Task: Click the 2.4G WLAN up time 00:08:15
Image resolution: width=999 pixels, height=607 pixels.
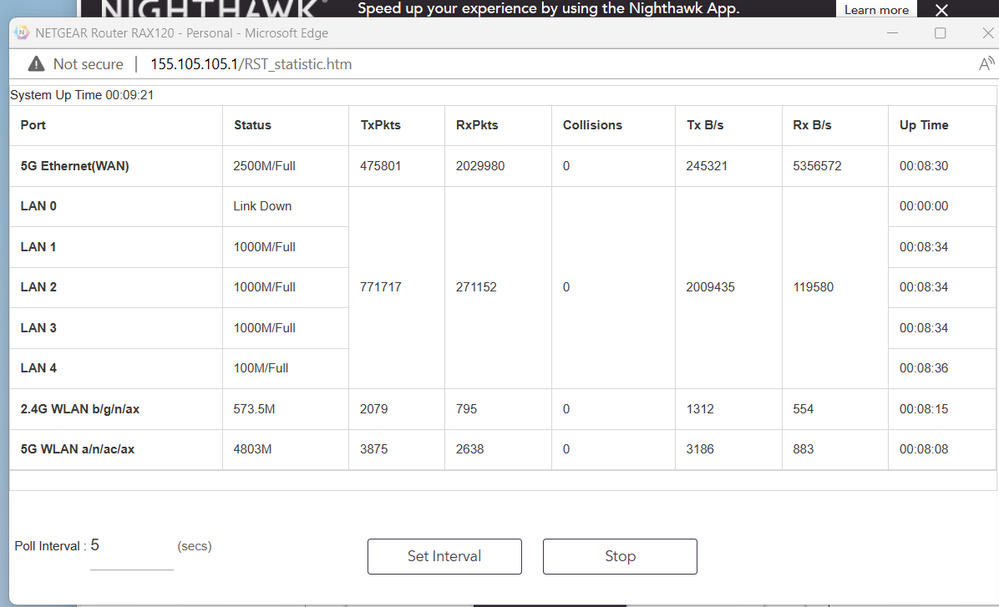Action: click(x=924, y=409)
